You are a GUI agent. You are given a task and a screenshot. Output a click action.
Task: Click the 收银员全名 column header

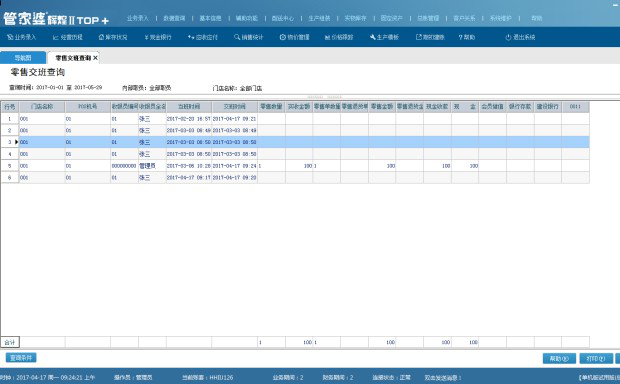(x=152, y=107)
